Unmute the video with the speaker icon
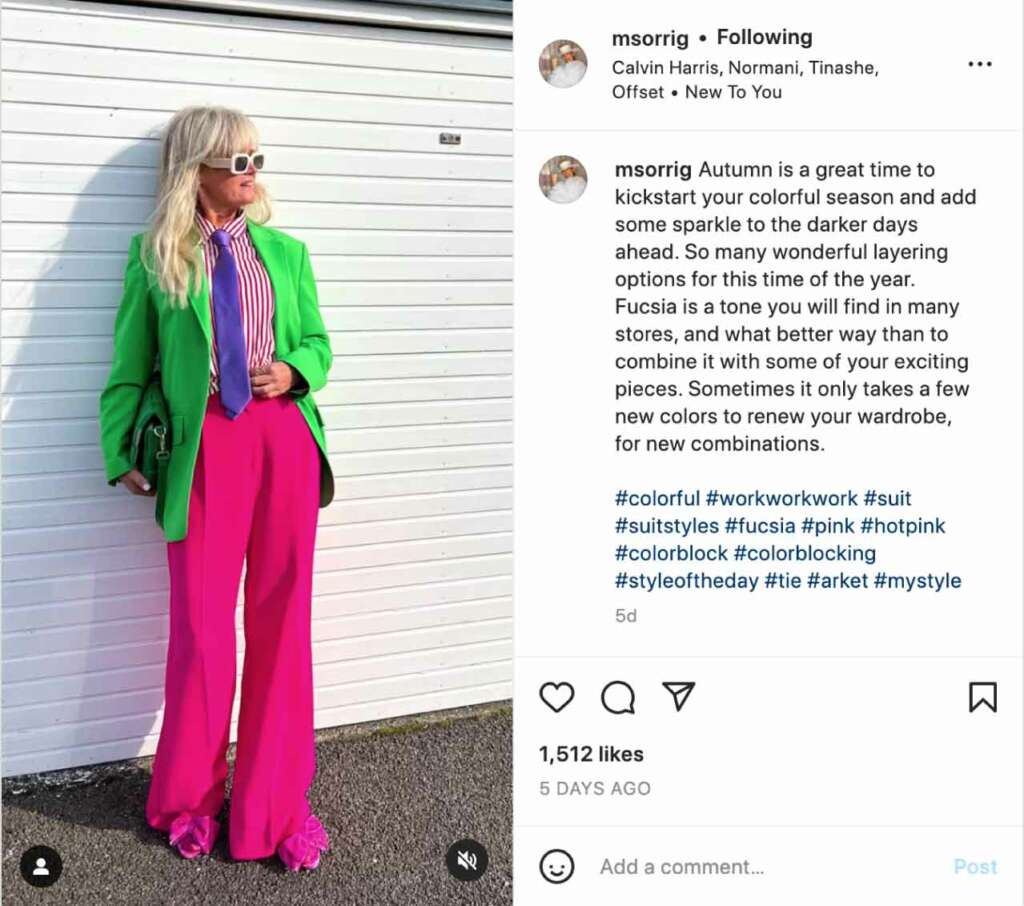 point(466,860)
